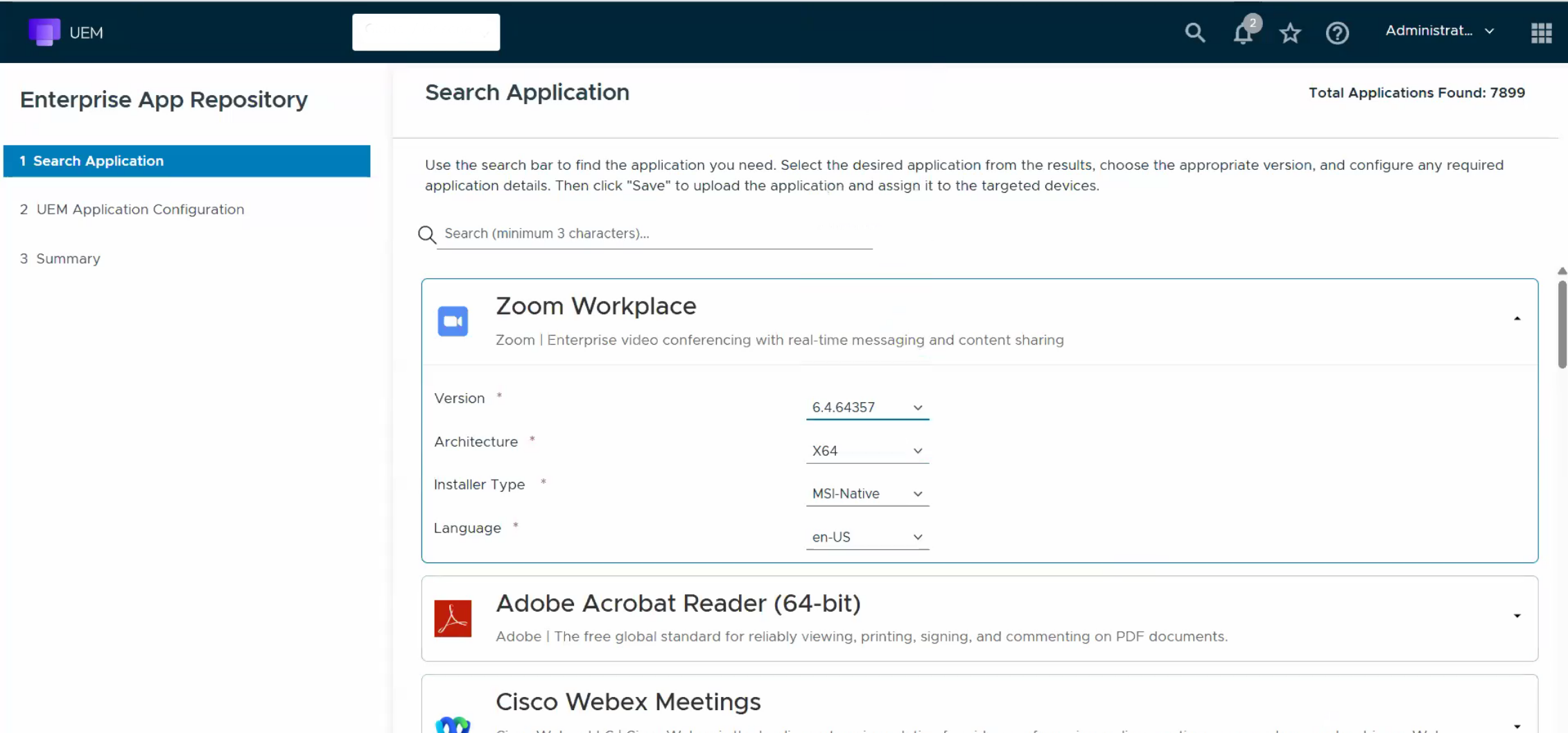Click the Installer Type field label
Screen dimensions: 1568x733
click(479, 485)
